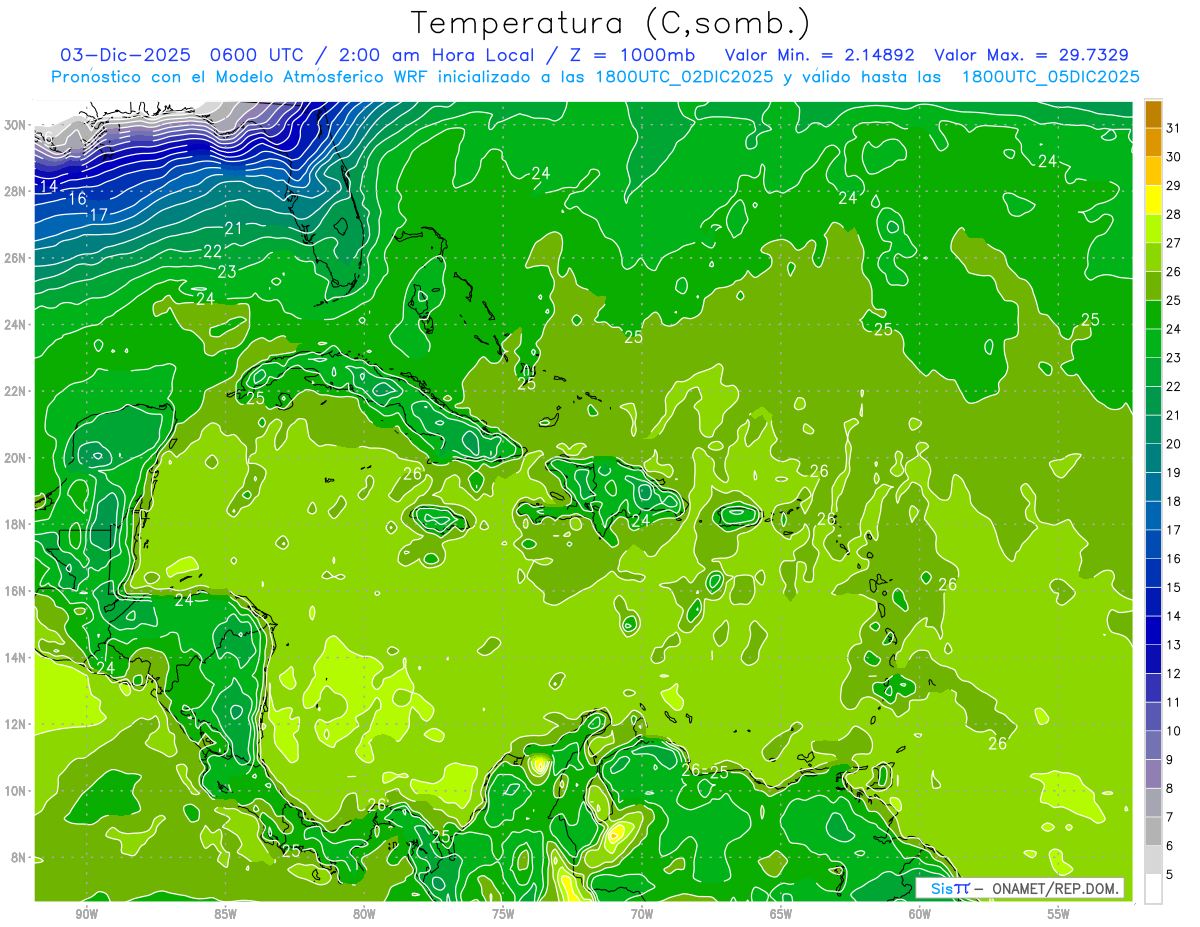This screenshot has height=927, width=1200.
Task: Click the map contour label 17
Action: pyautogui.click(x=98, y=215)
